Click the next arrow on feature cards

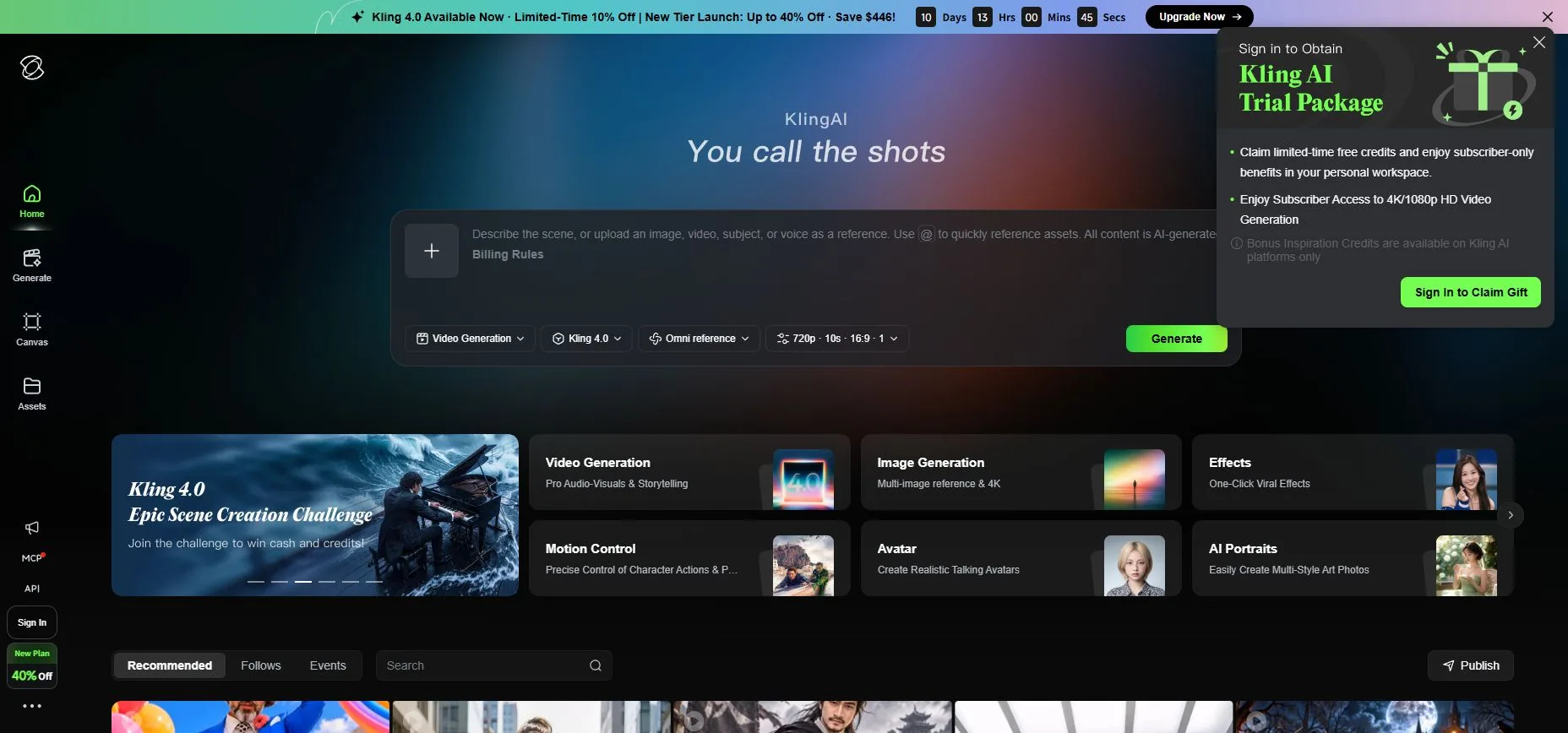click(1511, 515)
